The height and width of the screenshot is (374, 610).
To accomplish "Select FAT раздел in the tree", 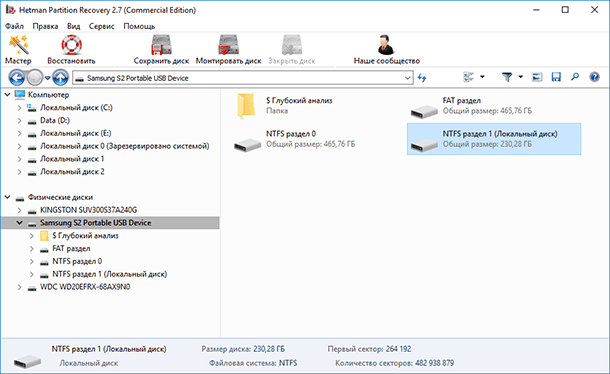I will (71, 249).
